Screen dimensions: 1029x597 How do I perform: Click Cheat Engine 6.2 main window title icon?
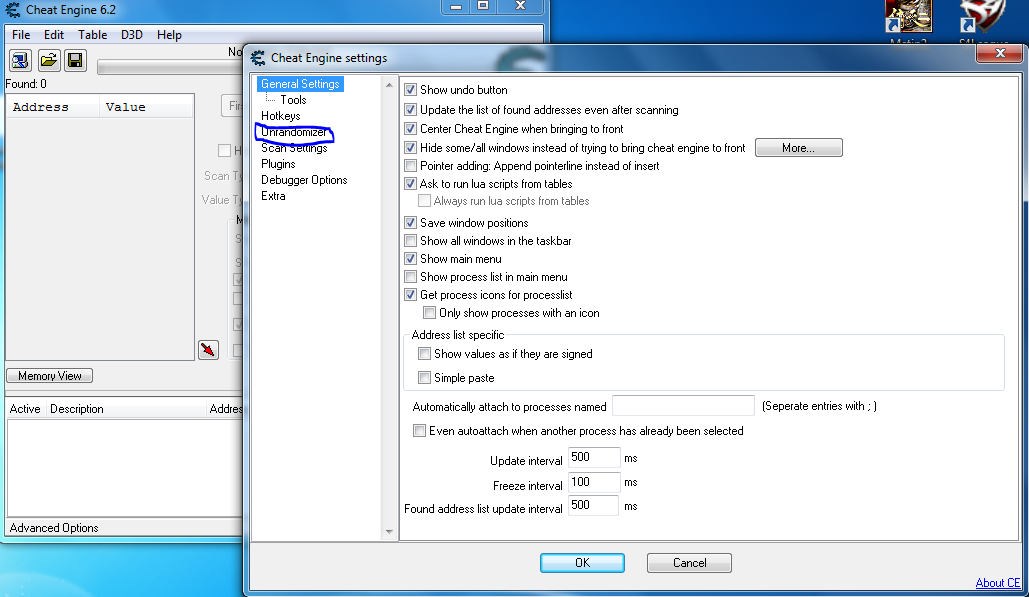coord(12,10)
